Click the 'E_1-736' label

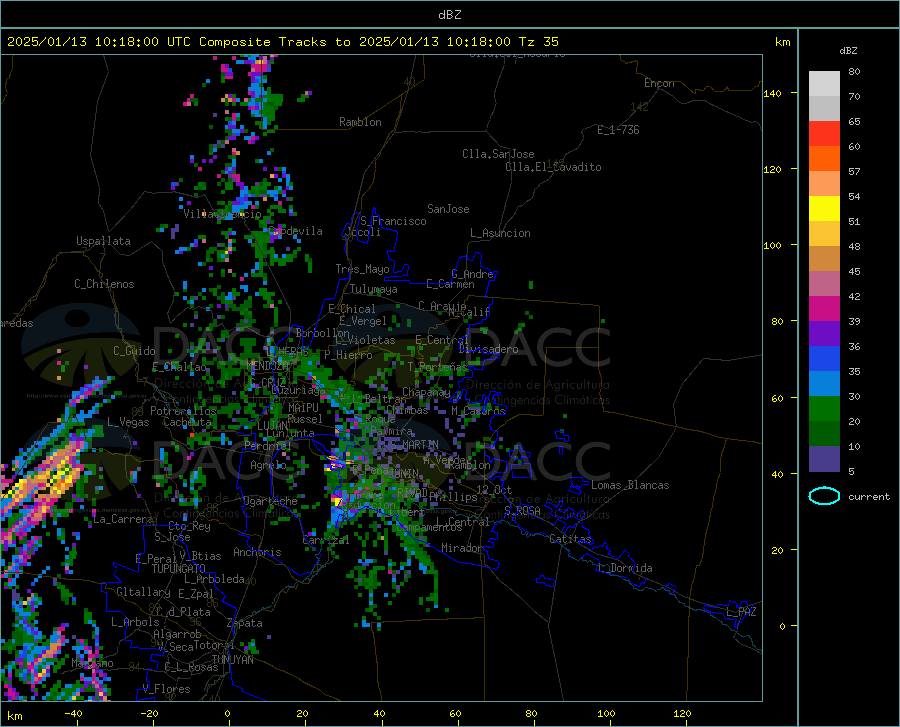618,130
